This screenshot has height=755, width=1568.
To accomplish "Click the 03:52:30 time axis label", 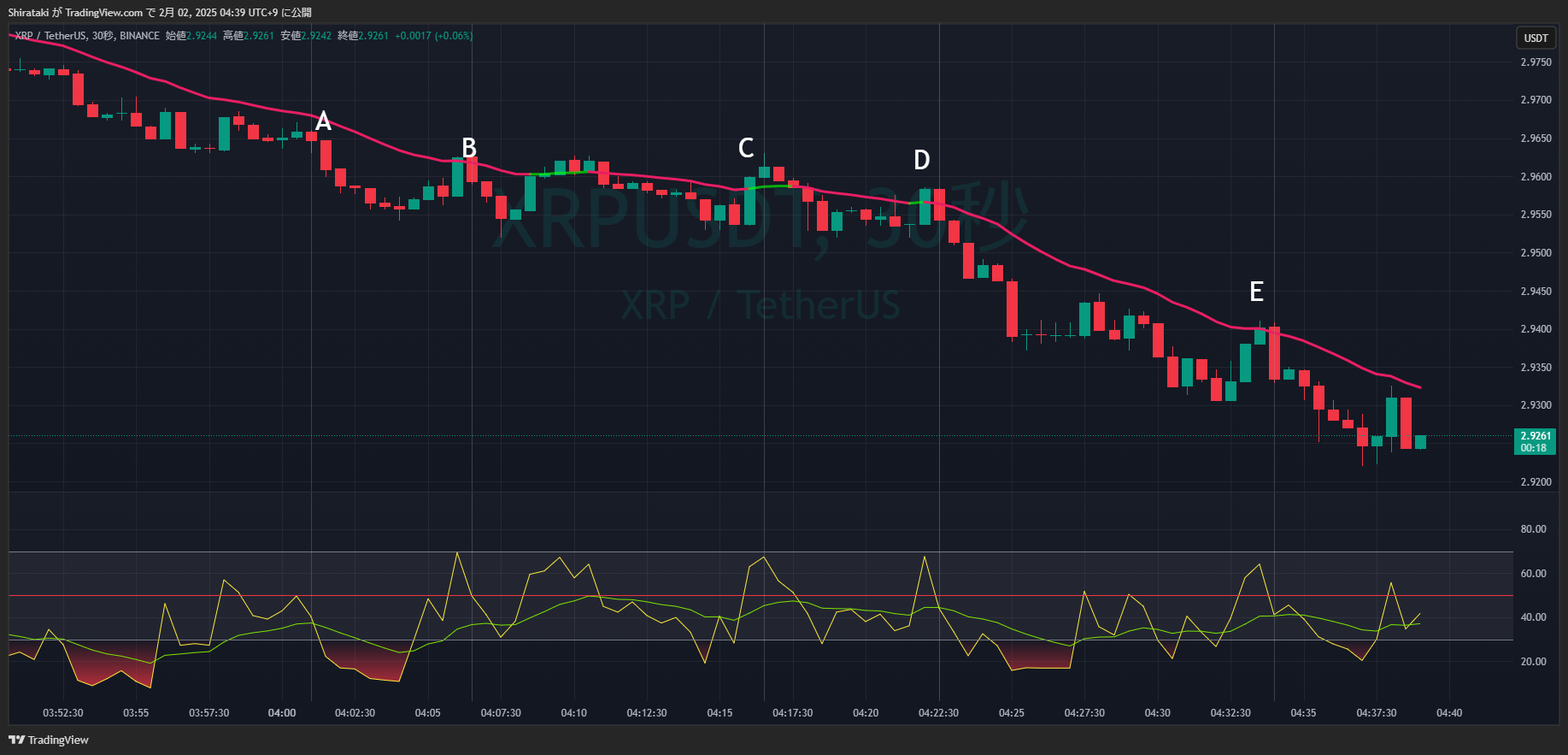I will tap(63, 713).
